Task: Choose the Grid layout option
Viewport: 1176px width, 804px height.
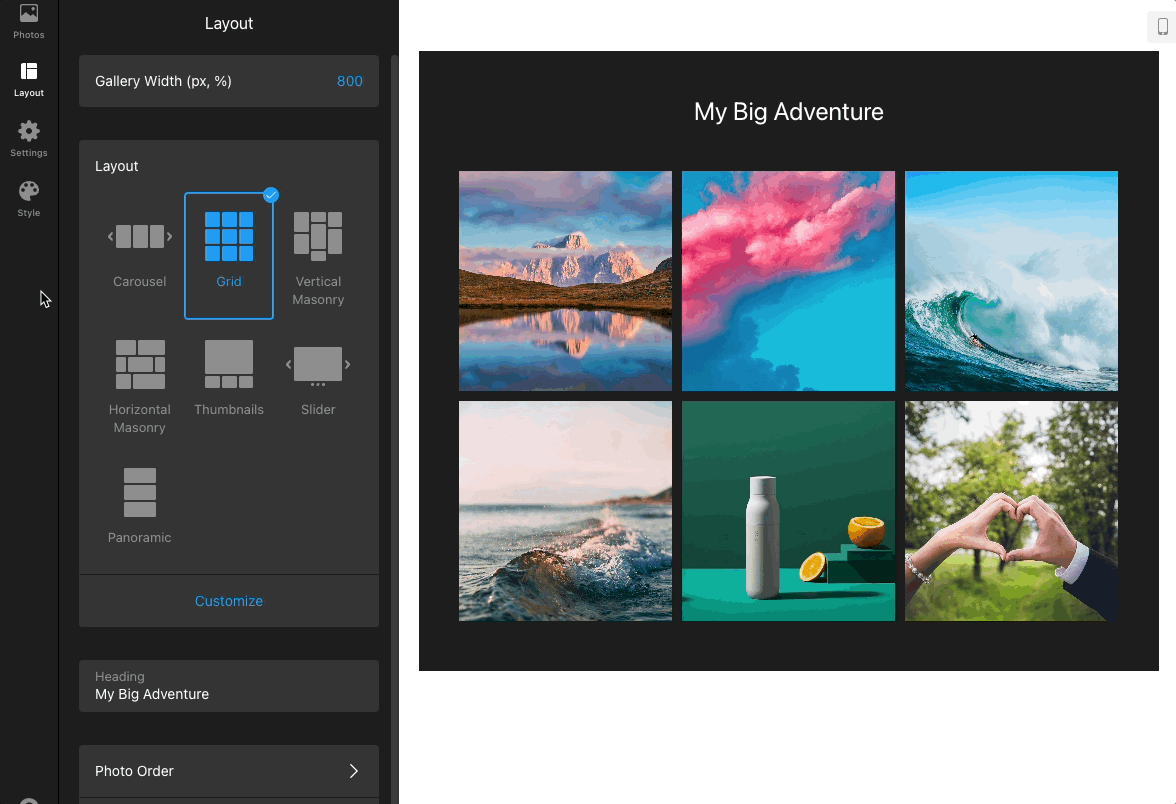Action: [x=229, y=256]
